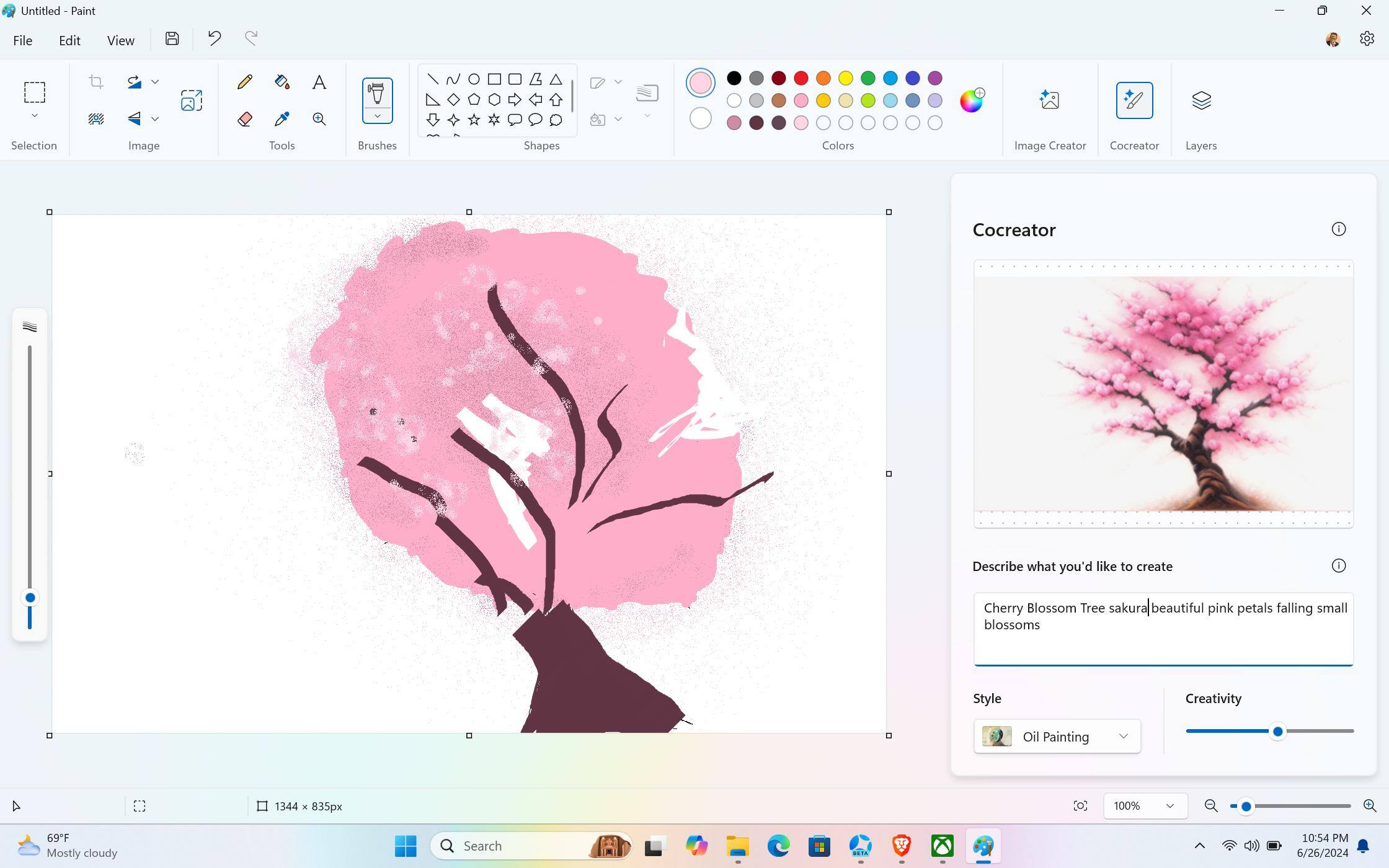This screenshot has height=868, width=1389.
Task: Open Image Creator
Action: point(1049,100)
